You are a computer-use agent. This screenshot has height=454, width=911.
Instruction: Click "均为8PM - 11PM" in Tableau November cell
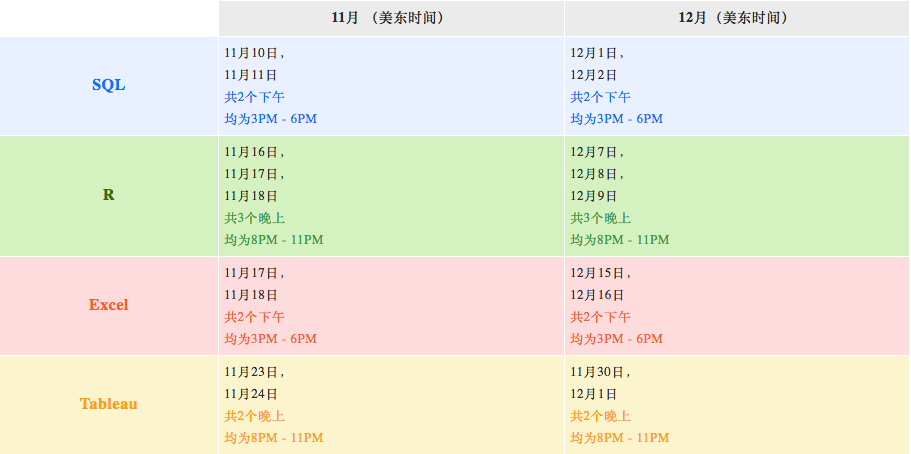[274, 438]
